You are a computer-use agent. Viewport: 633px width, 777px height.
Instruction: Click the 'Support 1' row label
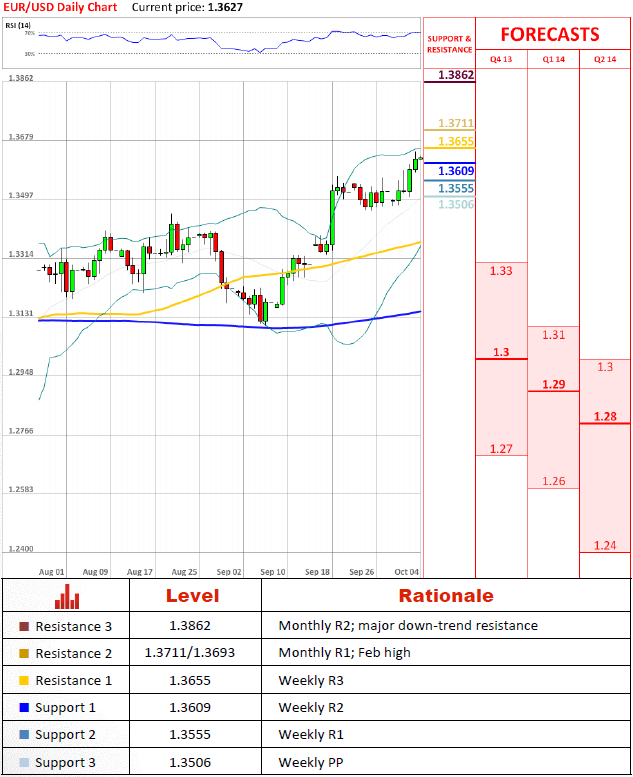click(x=65, y=708)
